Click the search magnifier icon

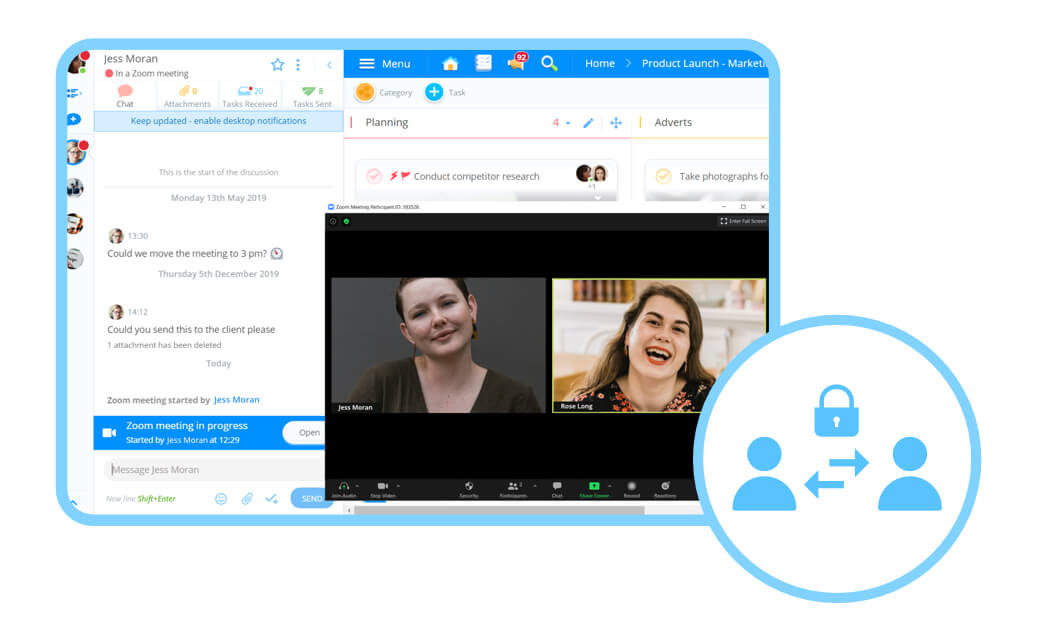tap(549, 64)
